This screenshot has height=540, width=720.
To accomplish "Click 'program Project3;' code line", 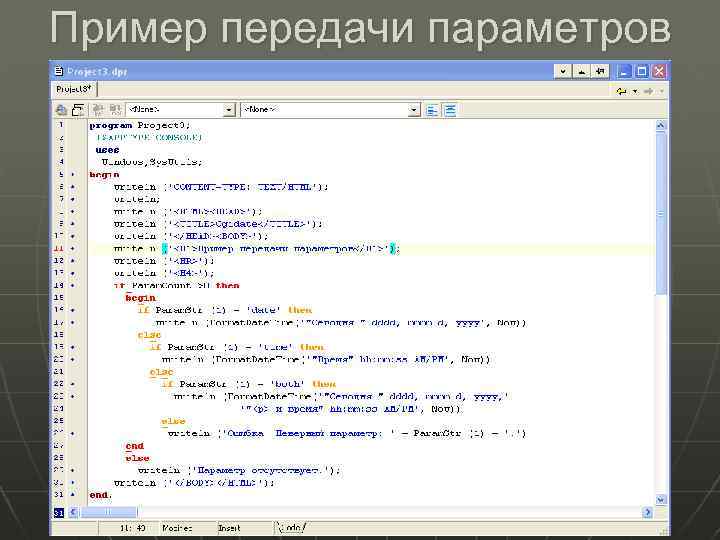I will 140,125.
